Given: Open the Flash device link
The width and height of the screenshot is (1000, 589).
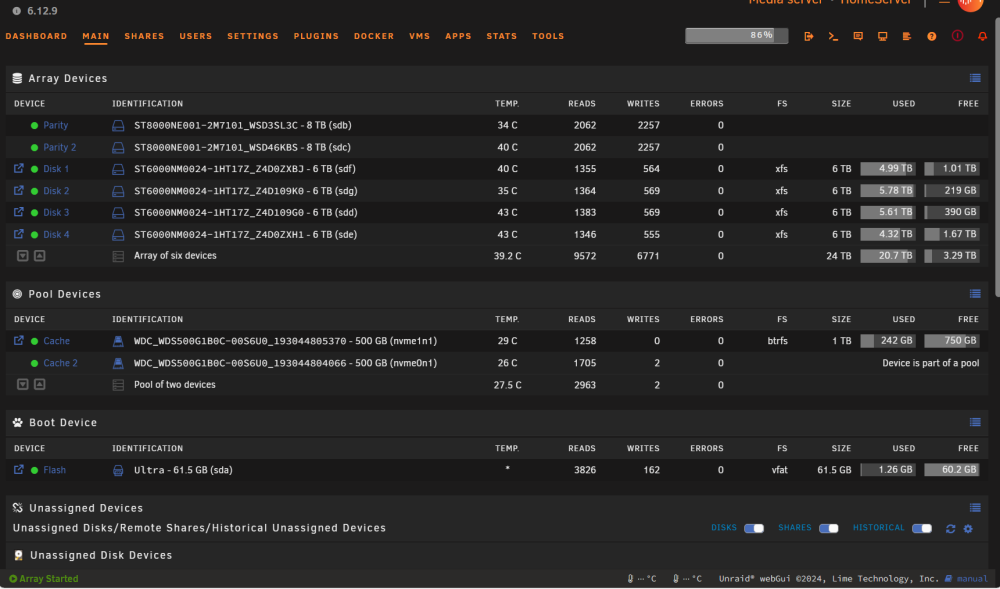Looking at the screenshot, I should [54, 470].
